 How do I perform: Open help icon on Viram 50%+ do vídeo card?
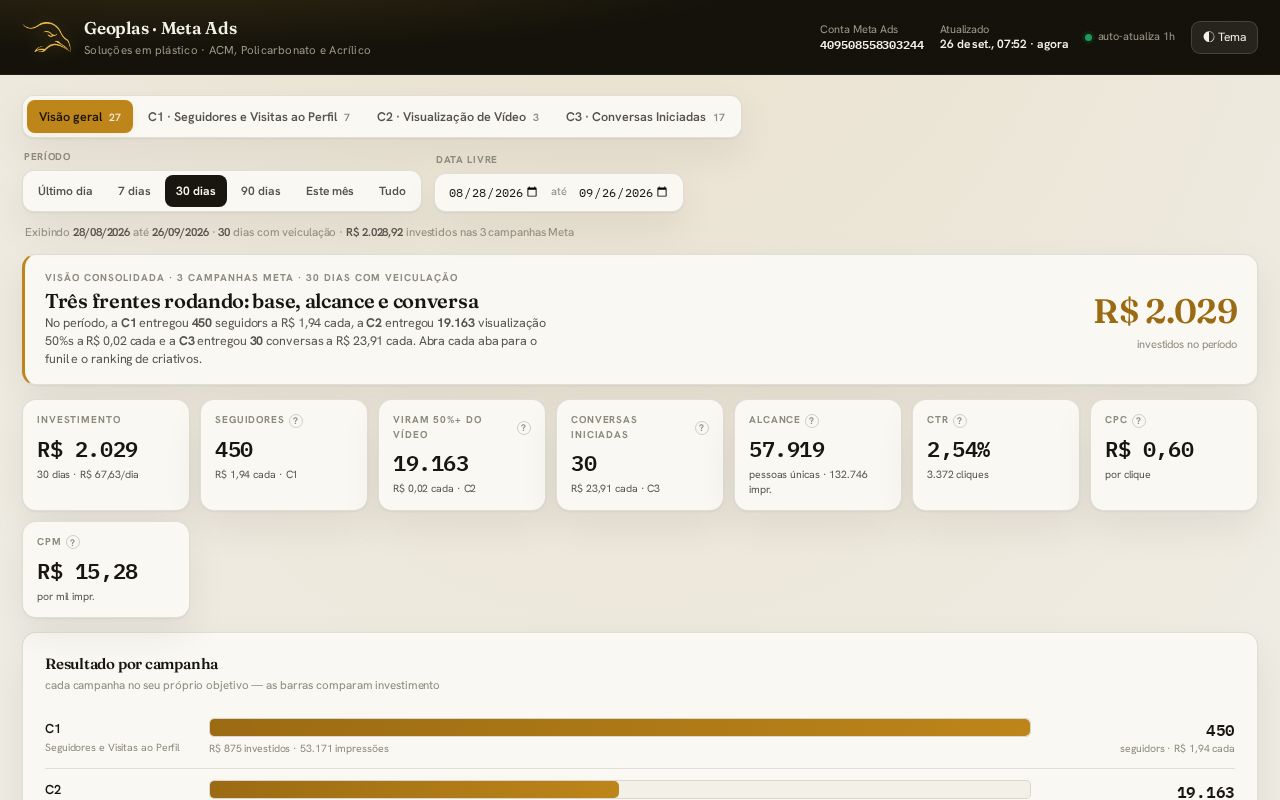(x=524, y=428)
